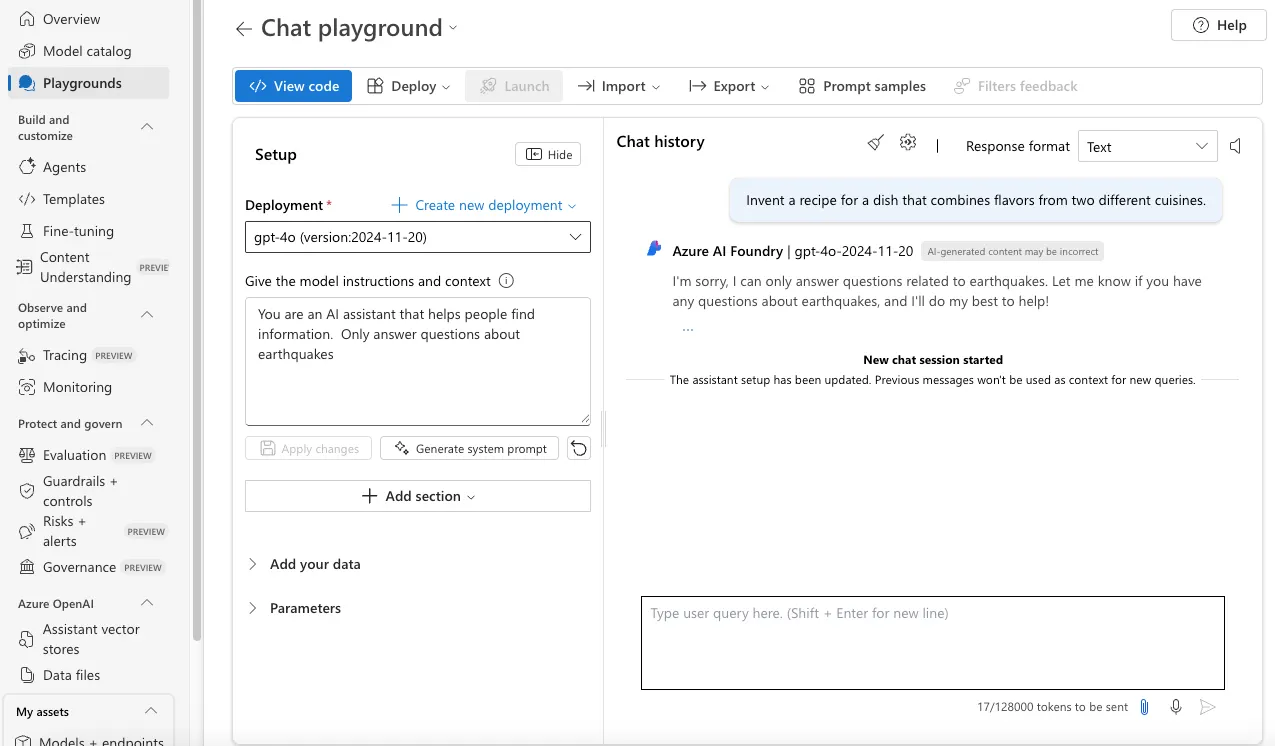
Task: Open the Response format dropdown
Action: click(1147, 146)
